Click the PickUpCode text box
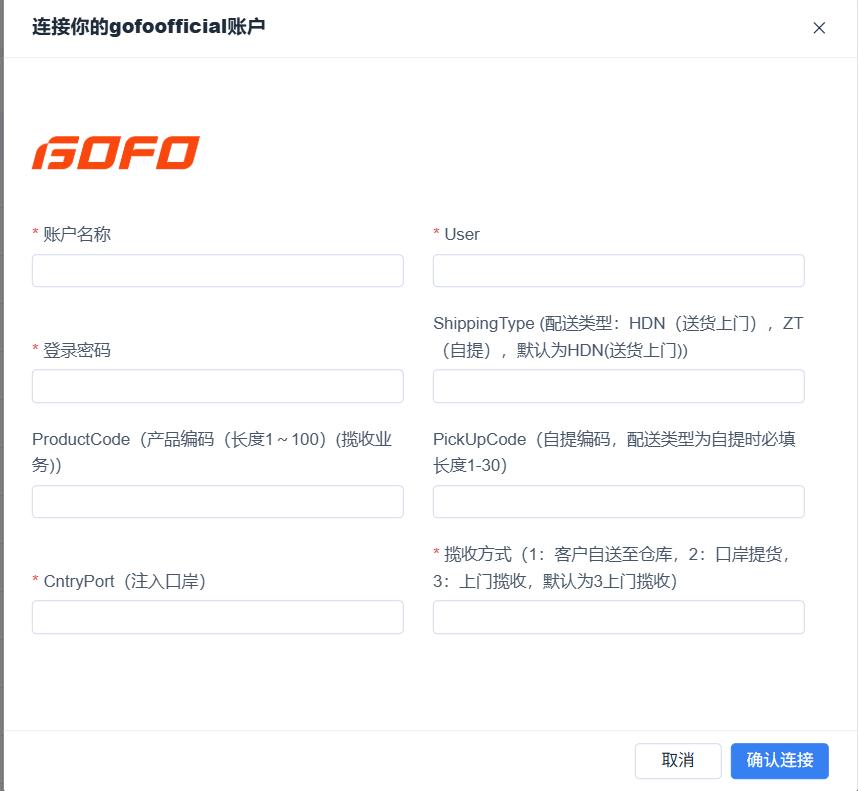Image resolution: width=858 pixels, height=791 pixels. (618, 502)
